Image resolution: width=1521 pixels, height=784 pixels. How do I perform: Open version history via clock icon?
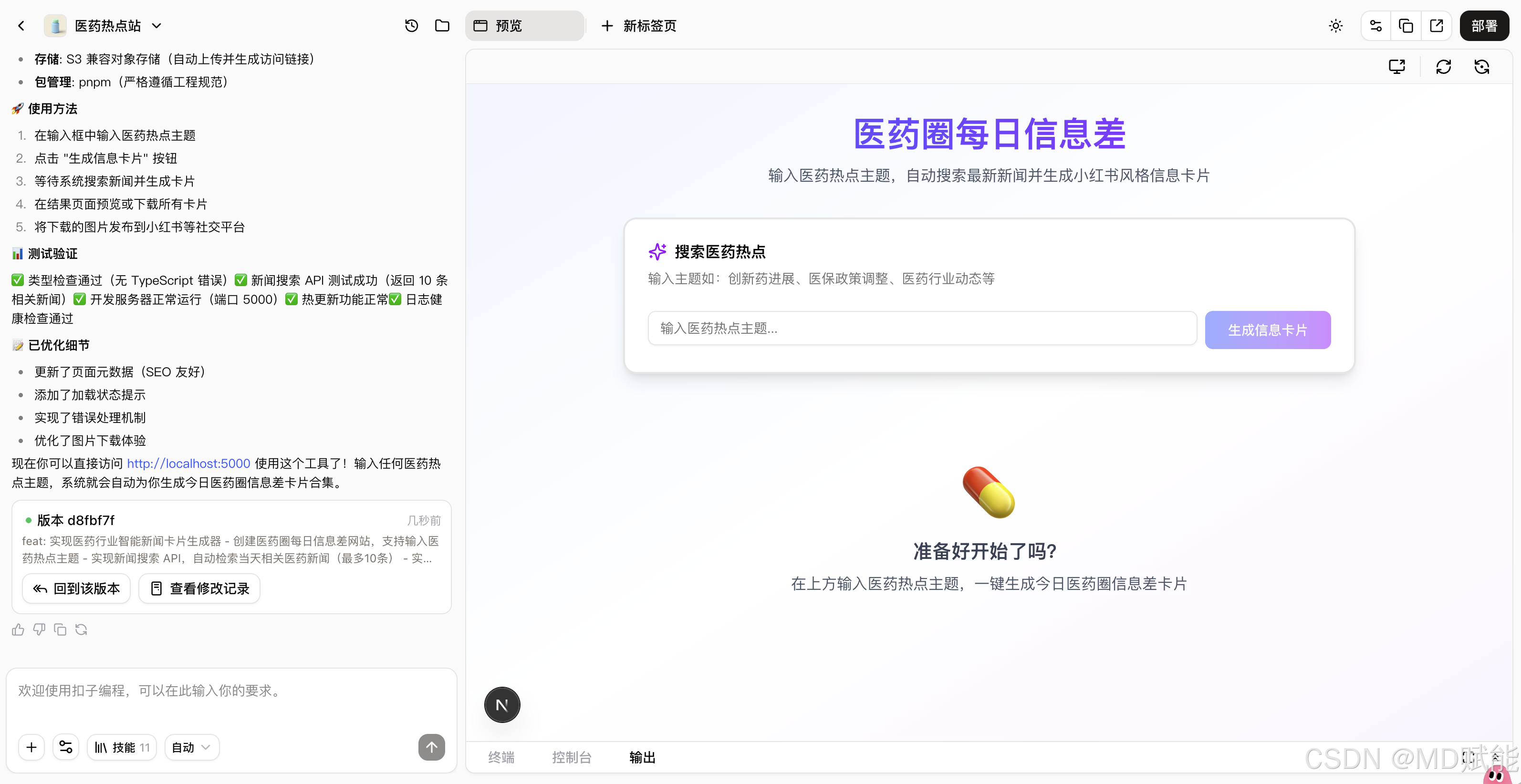click(x=412, y=26)
